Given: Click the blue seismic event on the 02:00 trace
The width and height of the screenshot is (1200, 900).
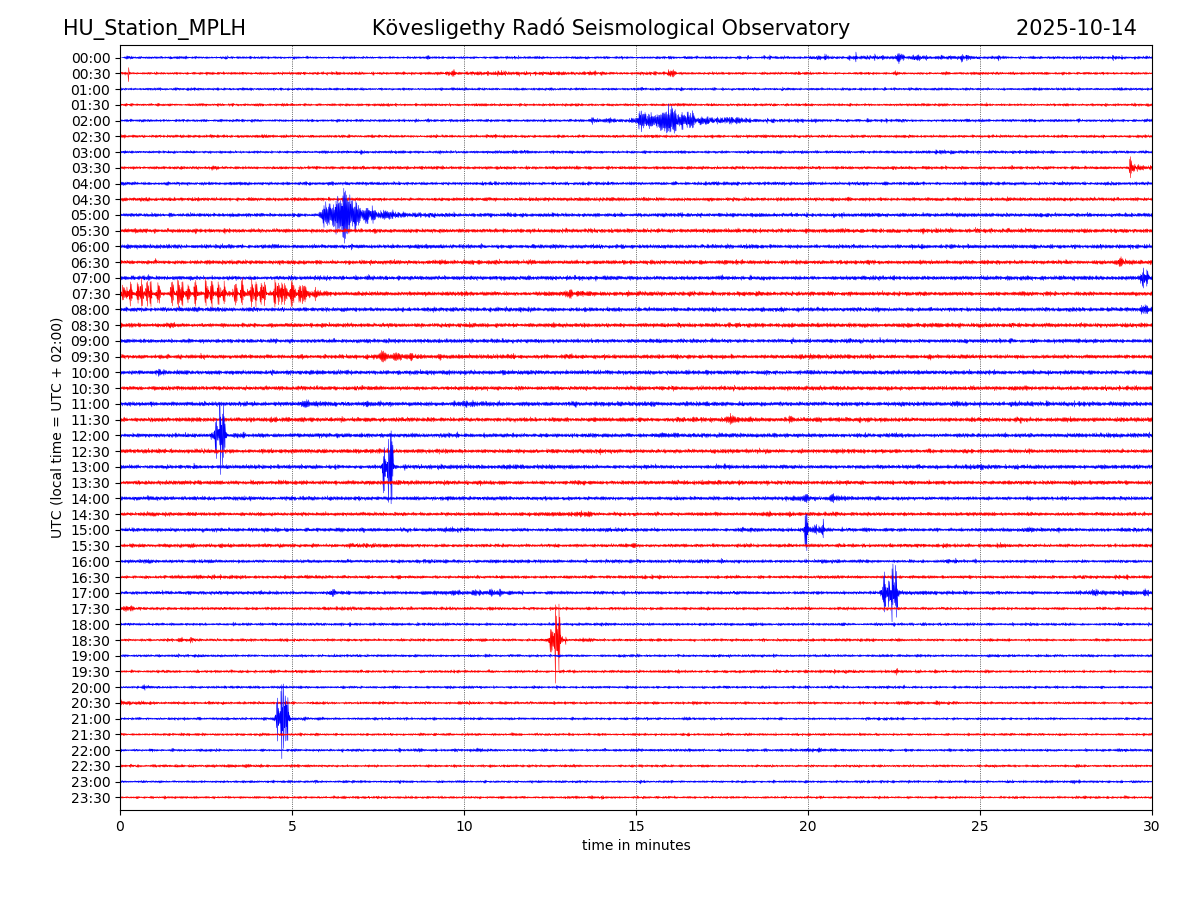Looking at the screenshot, I should point(668,121).
